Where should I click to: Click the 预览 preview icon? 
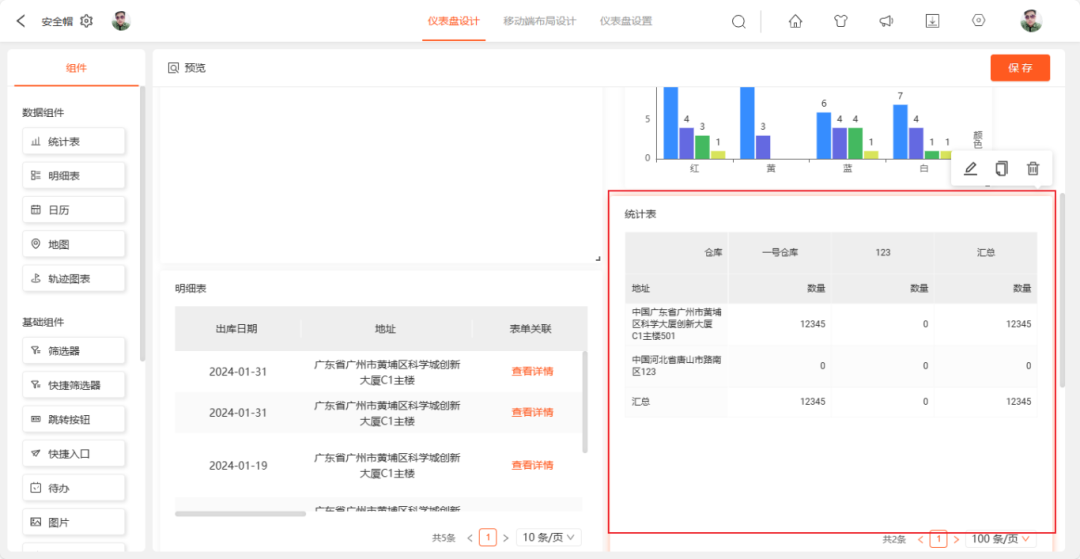coord(174,68)
